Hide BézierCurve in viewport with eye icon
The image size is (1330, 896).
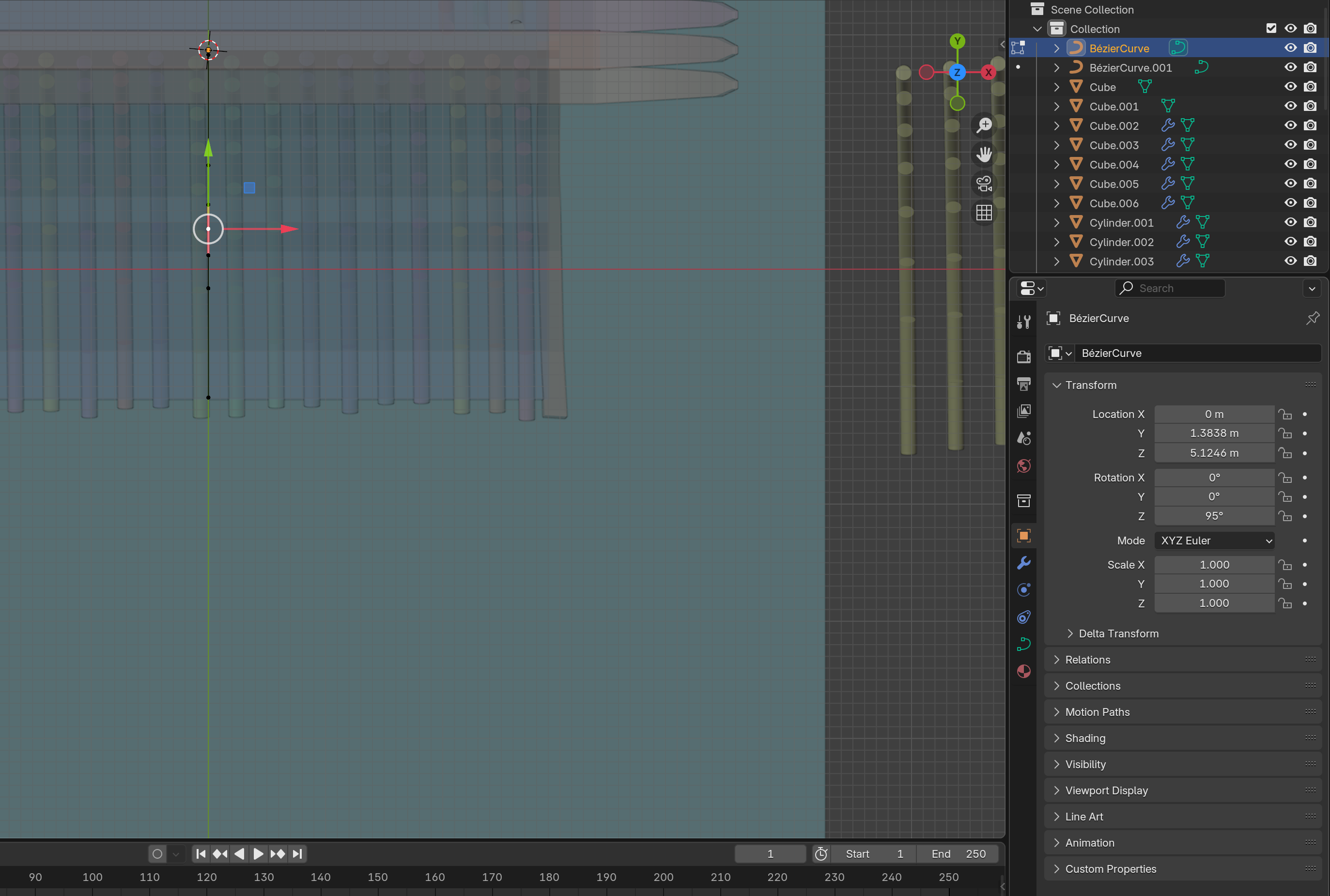(1291, 48)
